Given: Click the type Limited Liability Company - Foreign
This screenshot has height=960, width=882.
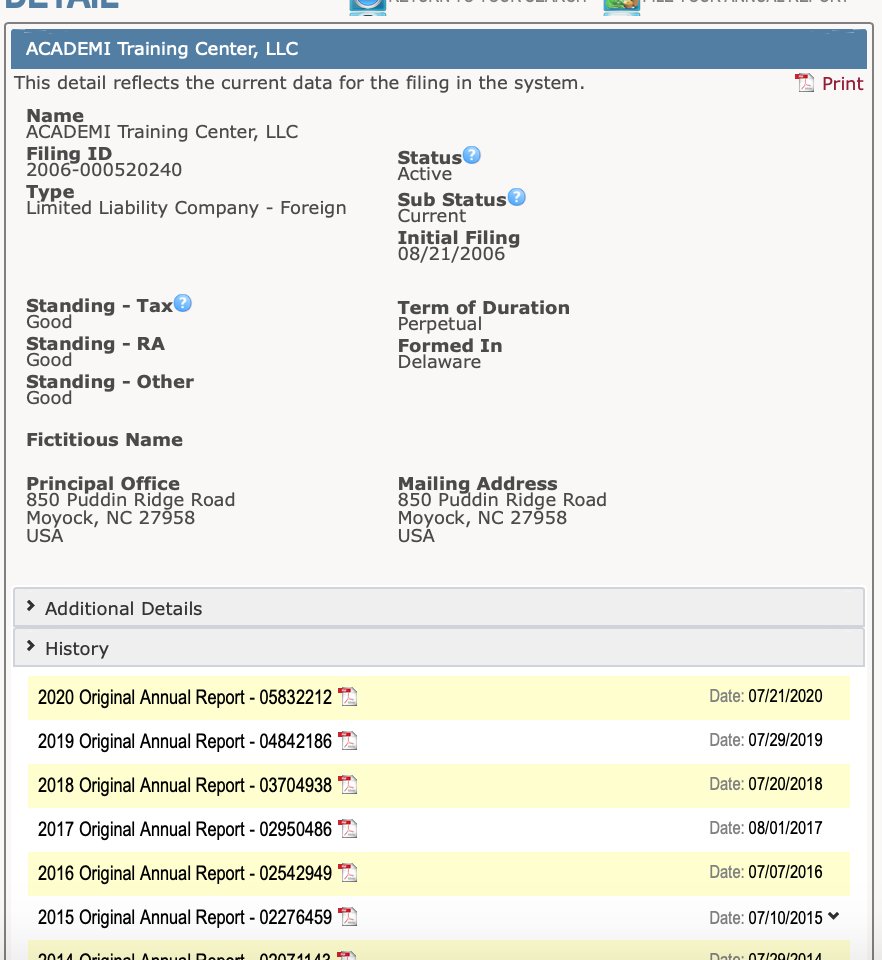Looking at the screenshot, I should click(x=186, y=208).
